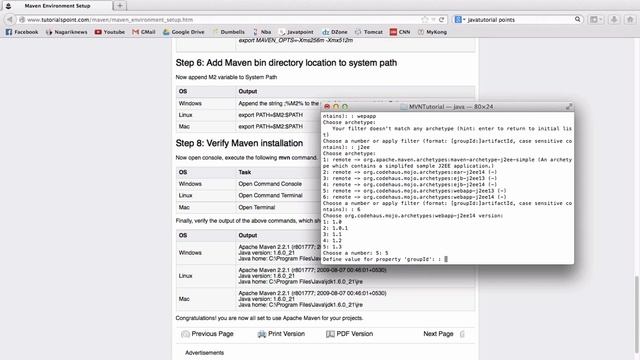This screenshot has height=360, width=640.
Task: Open search engine selector dropdown
Action: [460, 20]
